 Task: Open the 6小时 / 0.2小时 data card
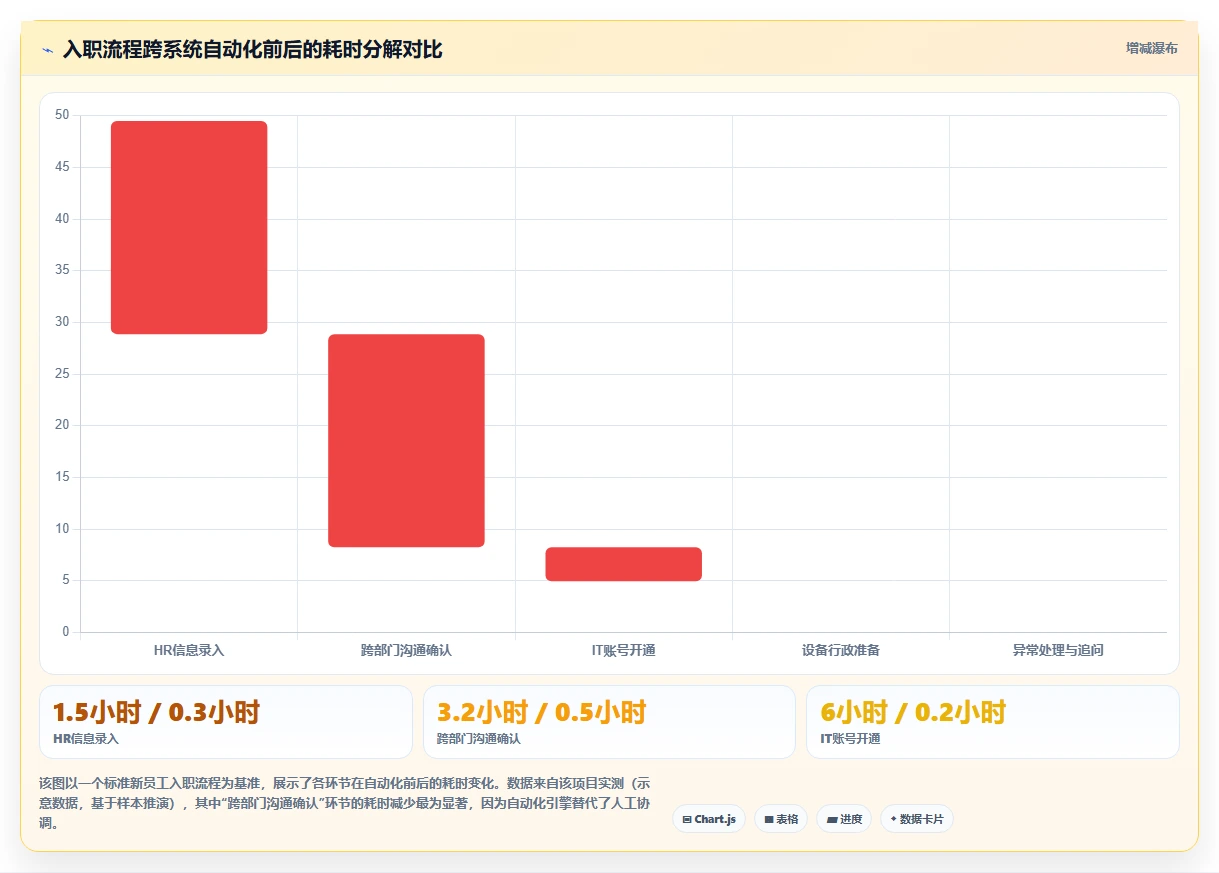pyautogui.click(x=993, y=722)
